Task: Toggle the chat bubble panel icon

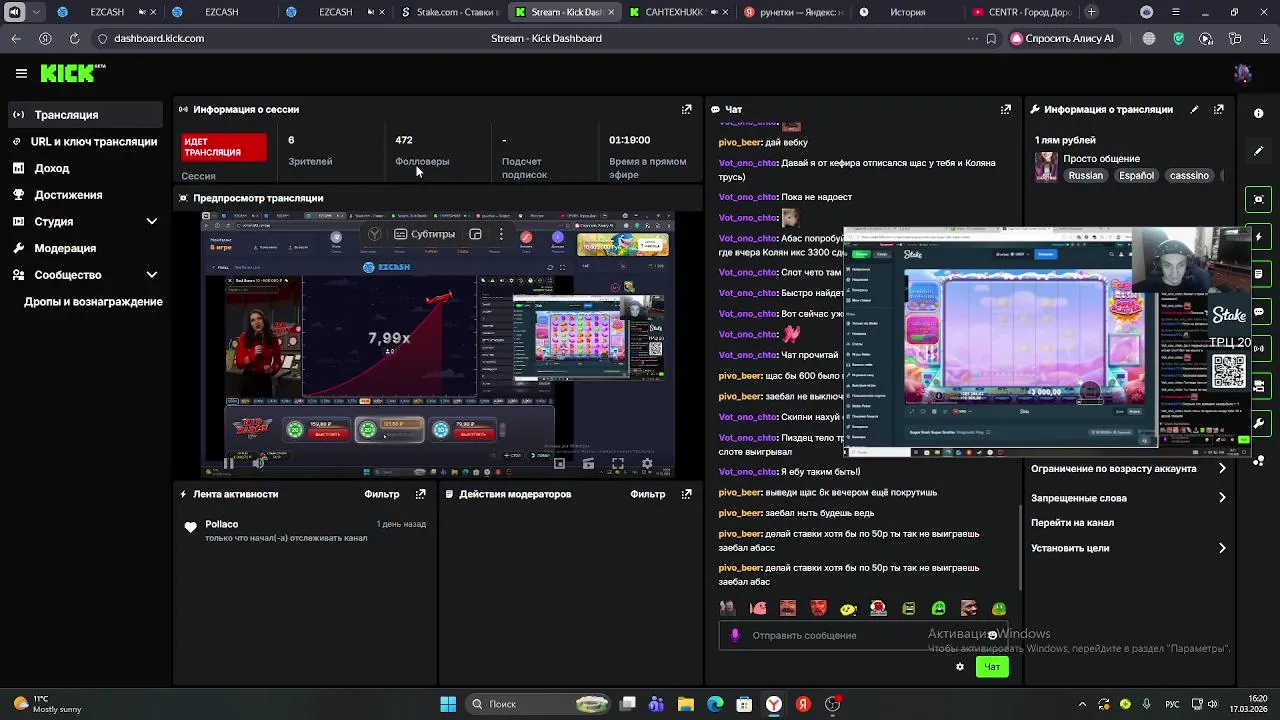Action: point(1259,312)
